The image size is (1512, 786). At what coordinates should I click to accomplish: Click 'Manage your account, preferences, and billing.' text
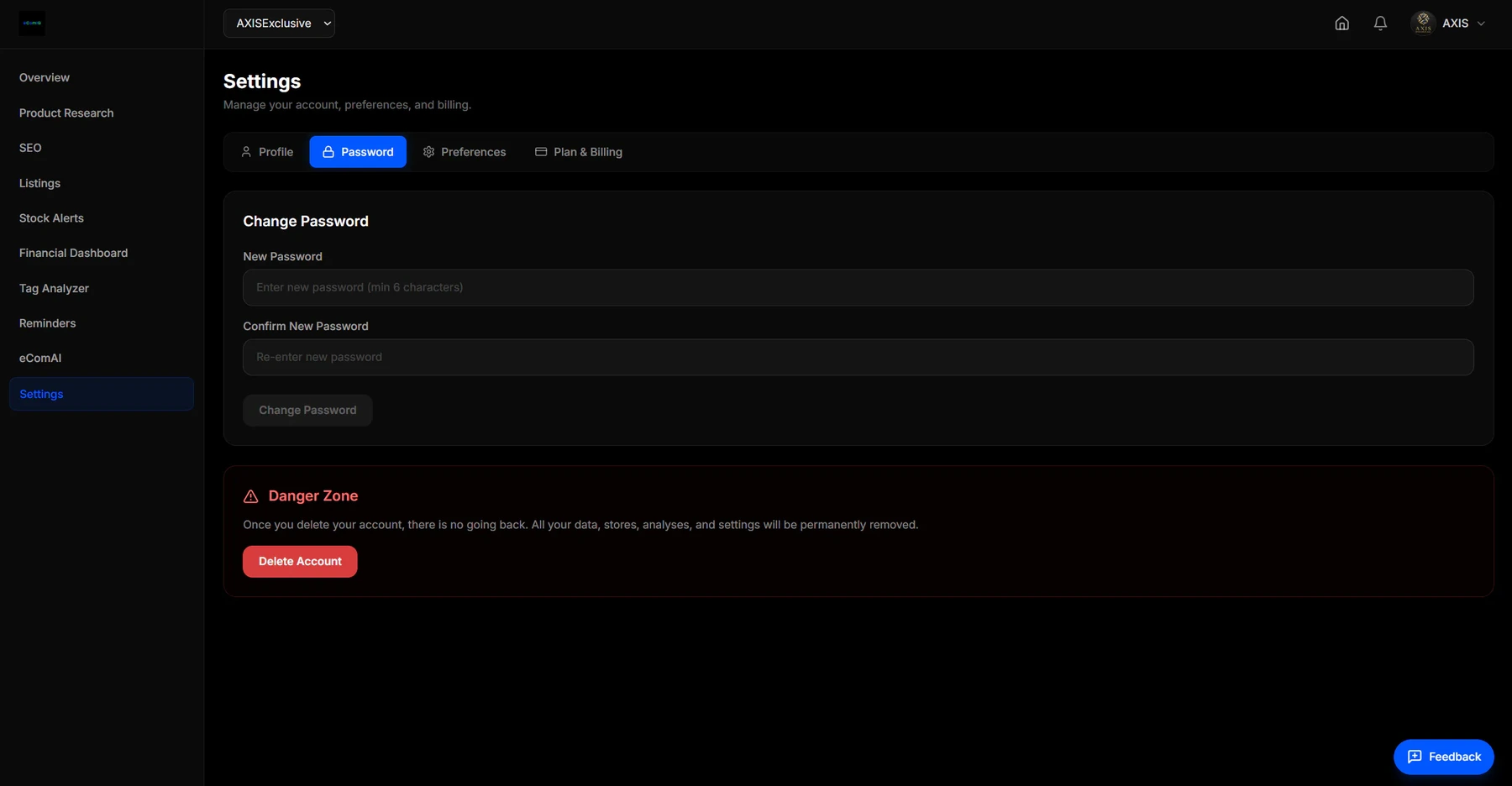[347, 105]
